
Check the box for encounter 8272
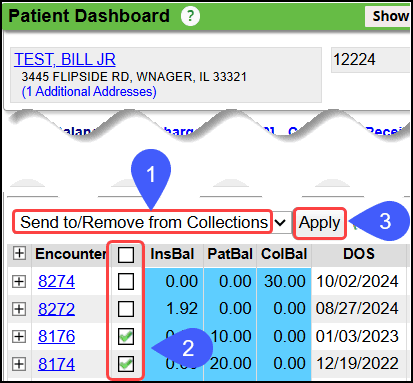pos(126,309)
